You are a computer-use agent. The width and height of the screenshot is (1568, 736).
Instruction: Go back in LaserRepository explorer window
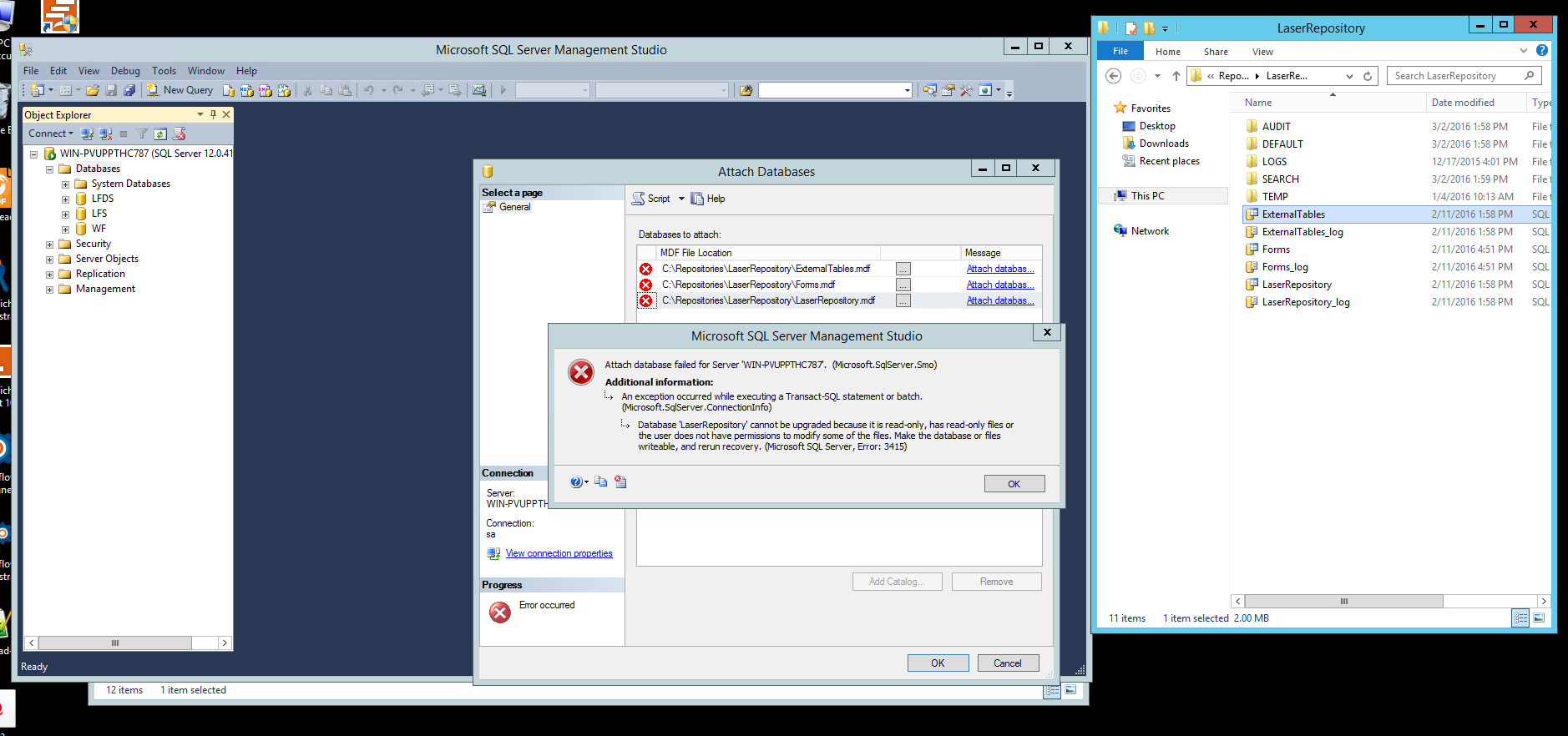(x=1113, y=76)
